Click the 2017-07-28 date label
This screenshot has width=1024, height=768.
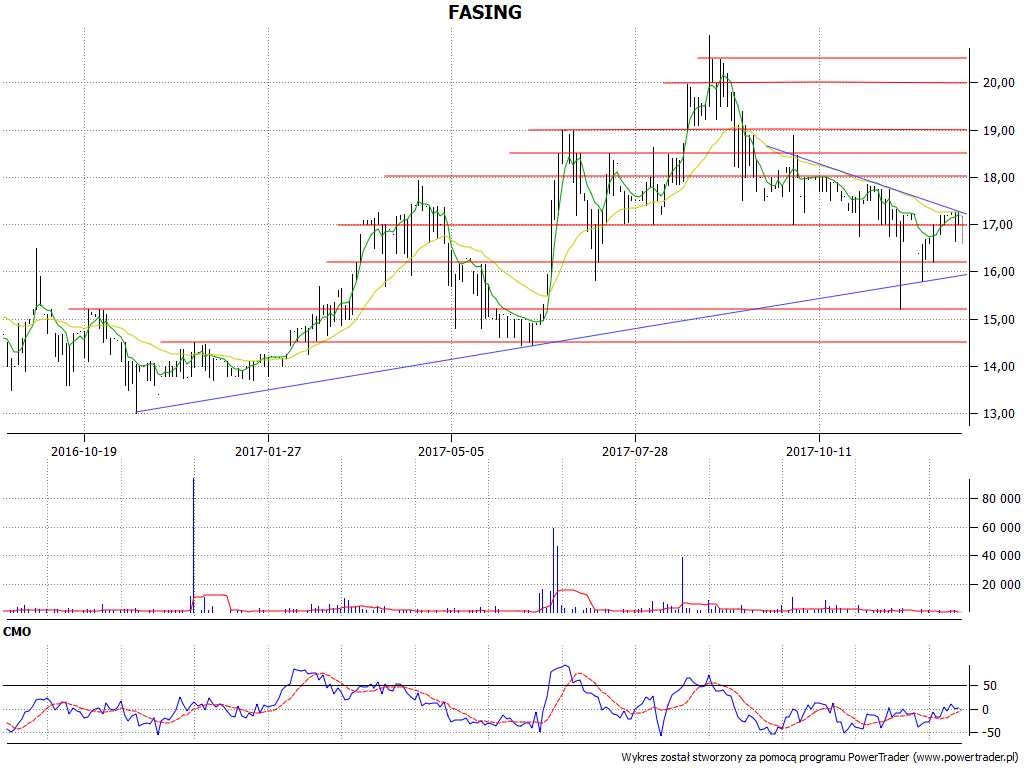point(635,451)
